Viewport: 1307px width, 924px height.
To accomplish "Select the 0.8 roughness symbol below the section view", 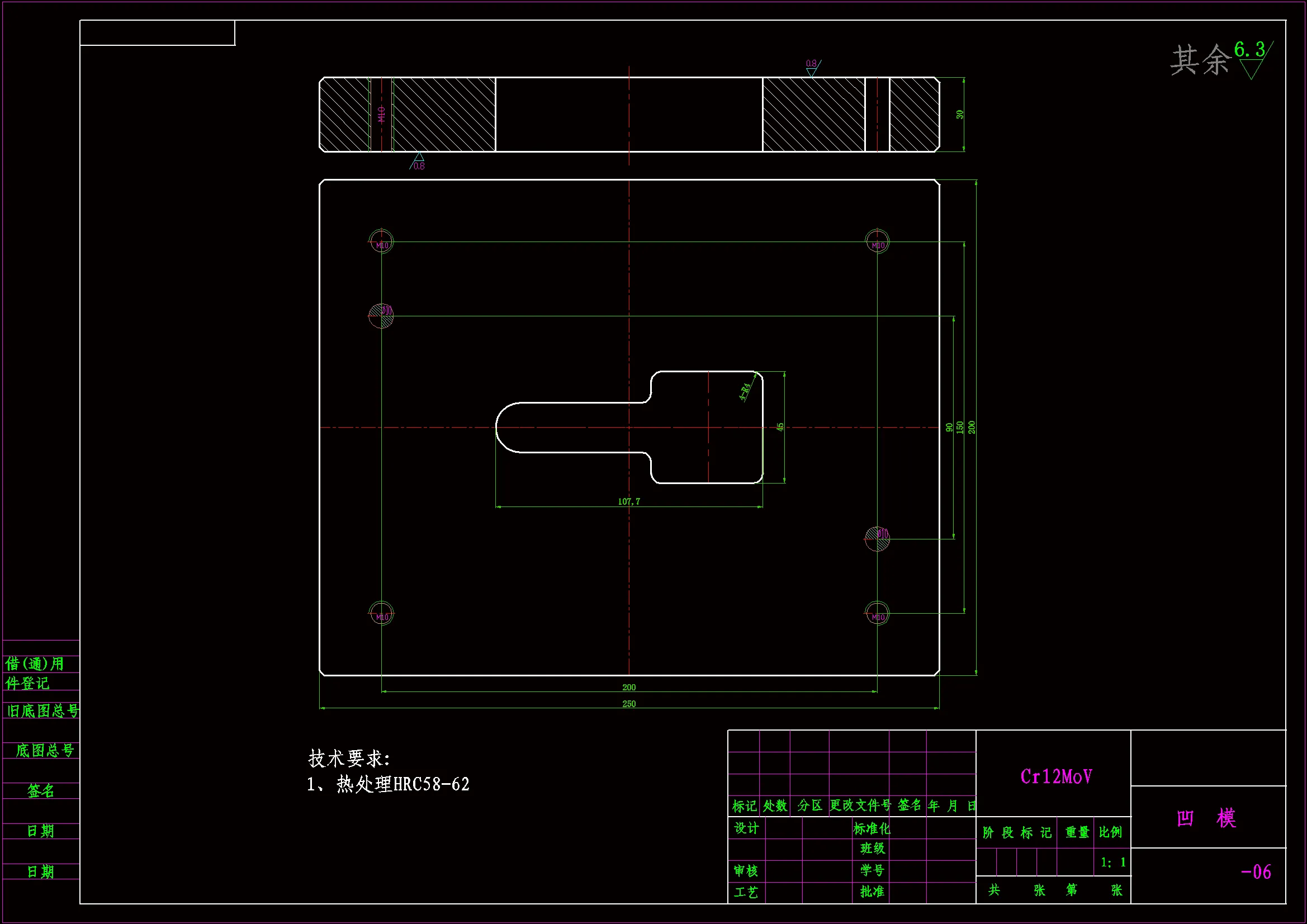I will coord(418,162).
